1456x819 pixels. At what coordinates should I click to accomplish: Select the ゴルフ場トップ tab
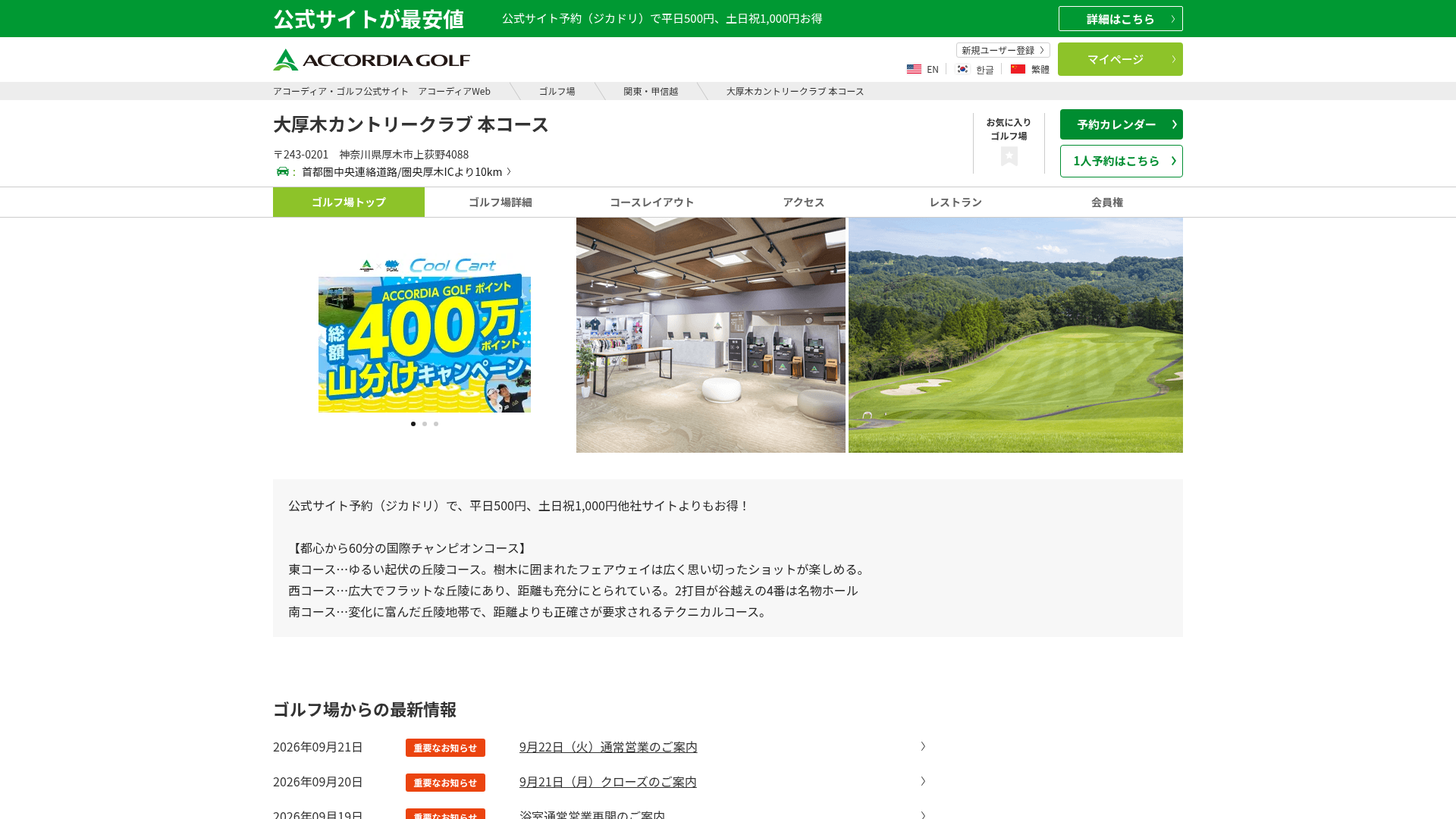(x=349, y=202)
